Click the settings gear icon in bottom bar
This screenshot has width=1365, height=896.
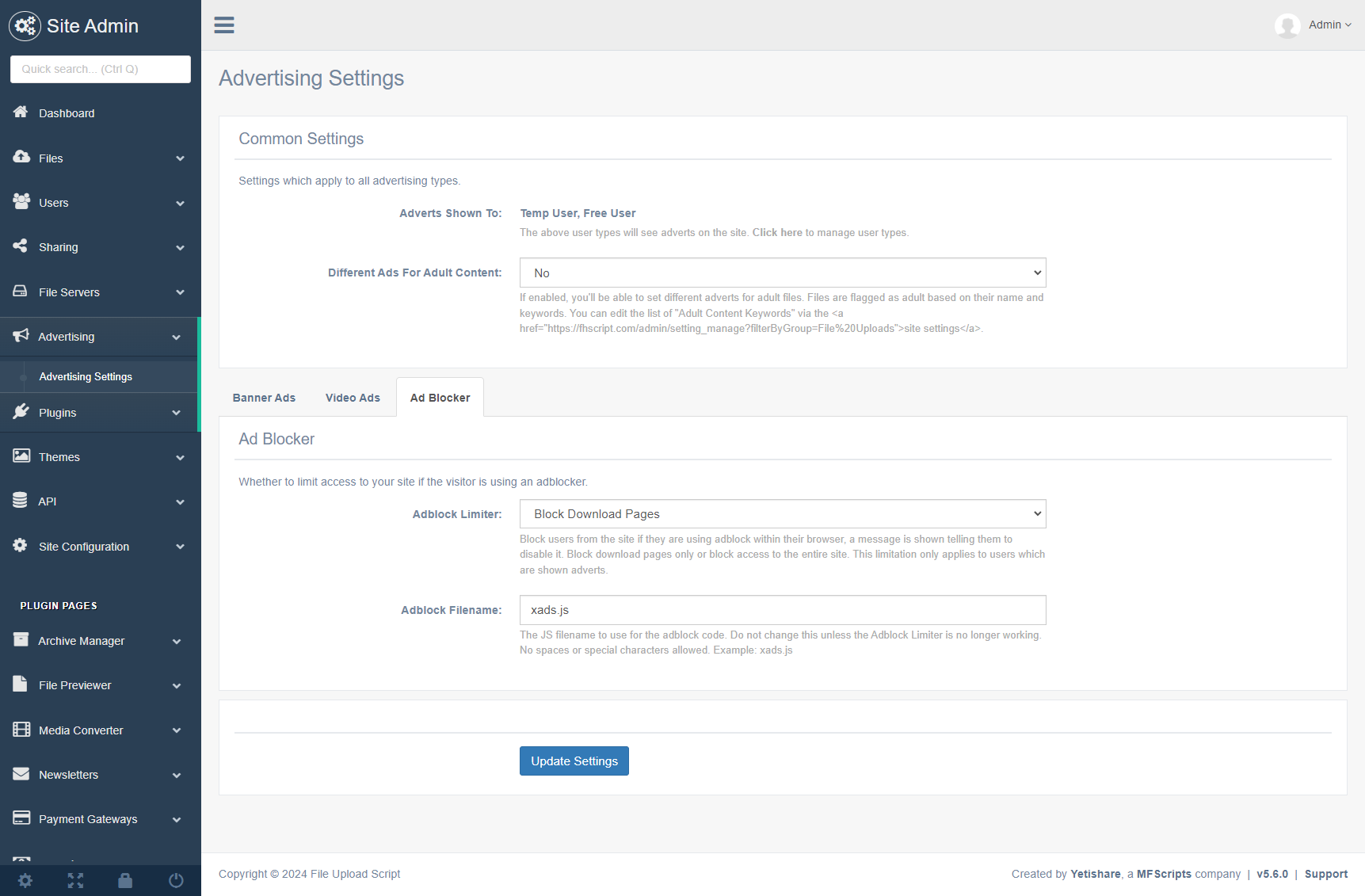pyautogui.click(x=25, y=880)
